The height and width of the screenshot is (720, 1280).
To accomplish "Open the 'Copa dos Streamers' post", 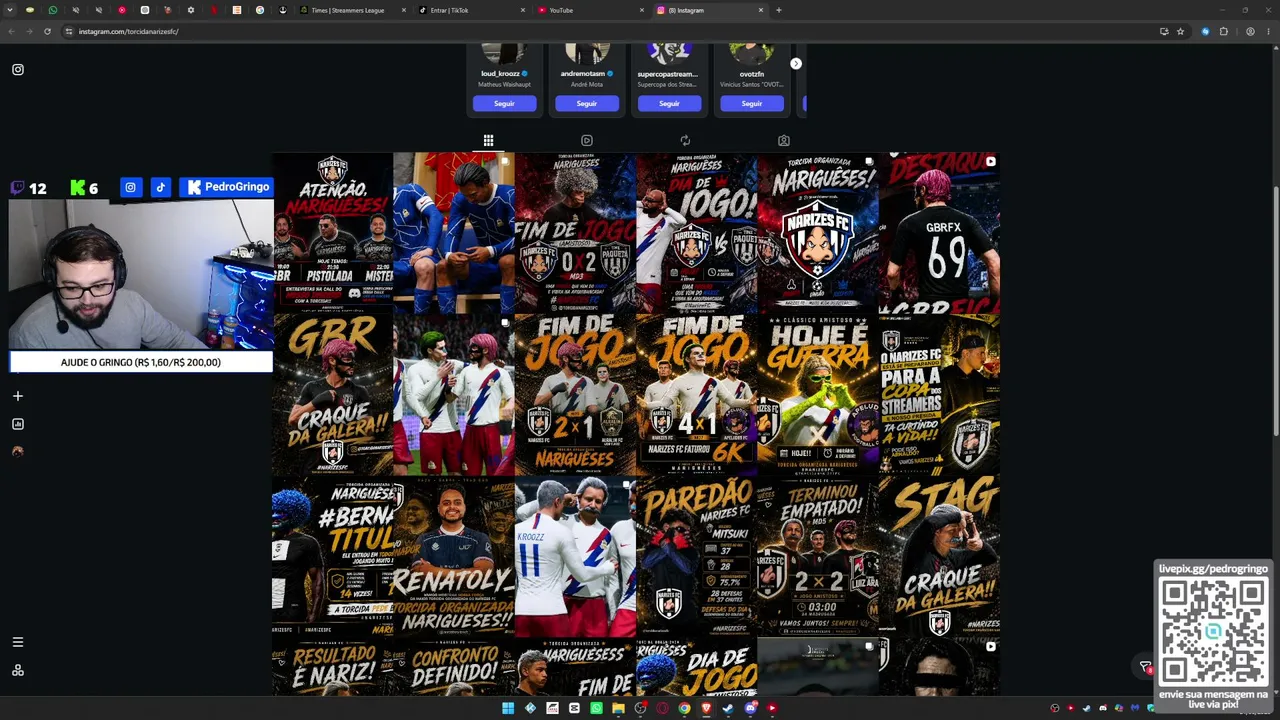I will click(939, 395).
